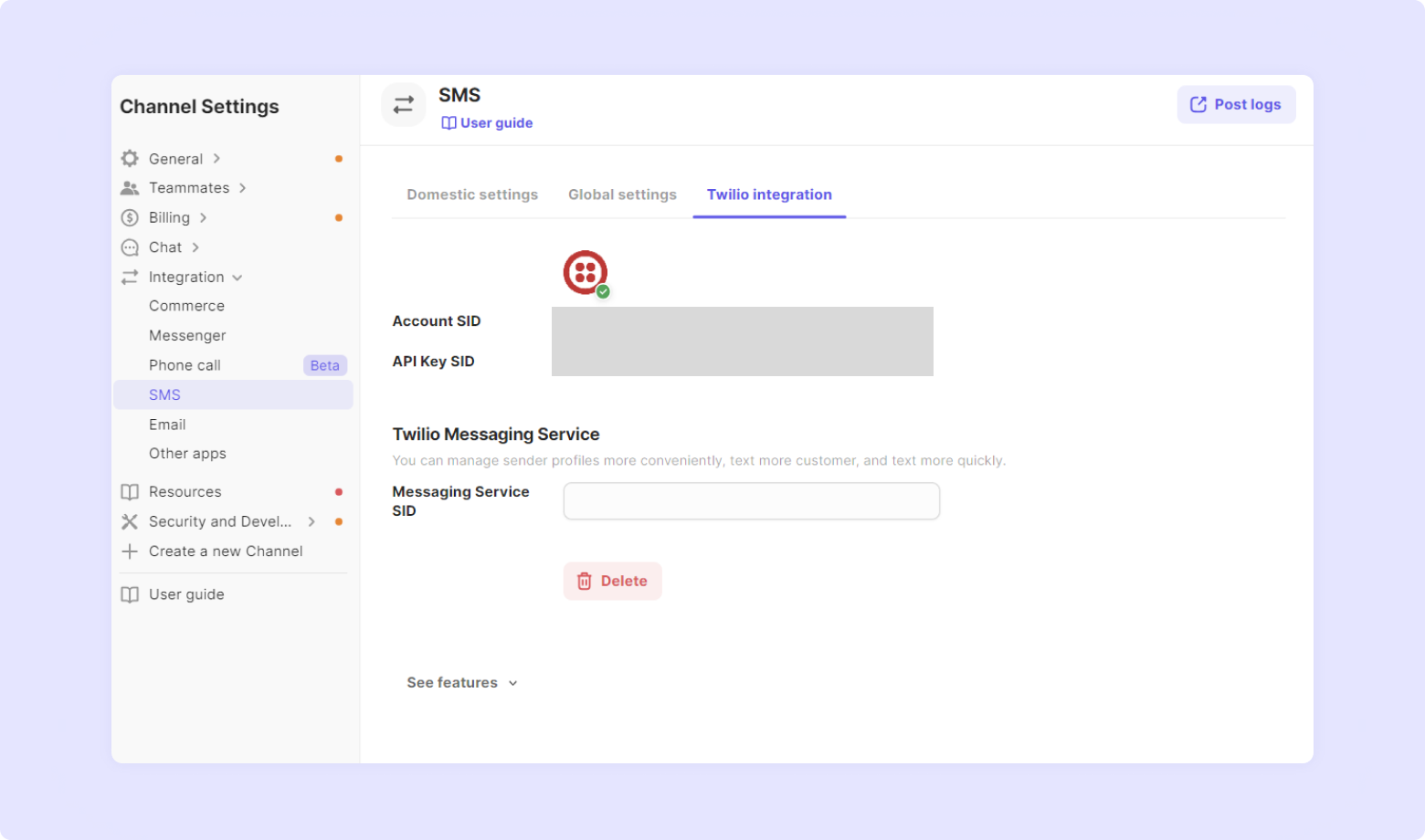Screen dimensions: 1425x840
Task: Open Teammates in the sidebar
Action: pyautogui.click(x=189, y=188)
